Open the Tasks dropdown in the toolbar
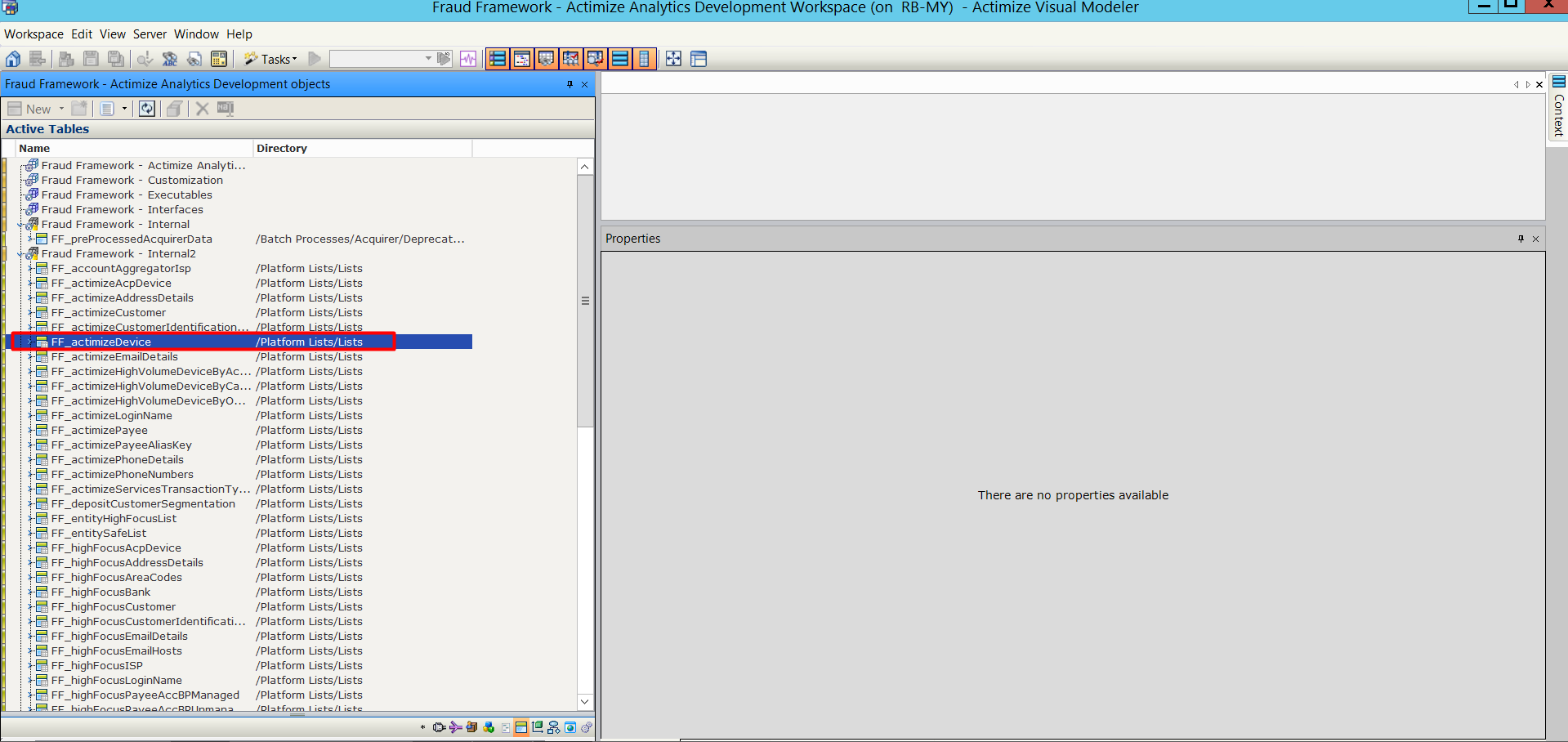This screenshot has width=1568, height=742. click(x=271, y=59)
